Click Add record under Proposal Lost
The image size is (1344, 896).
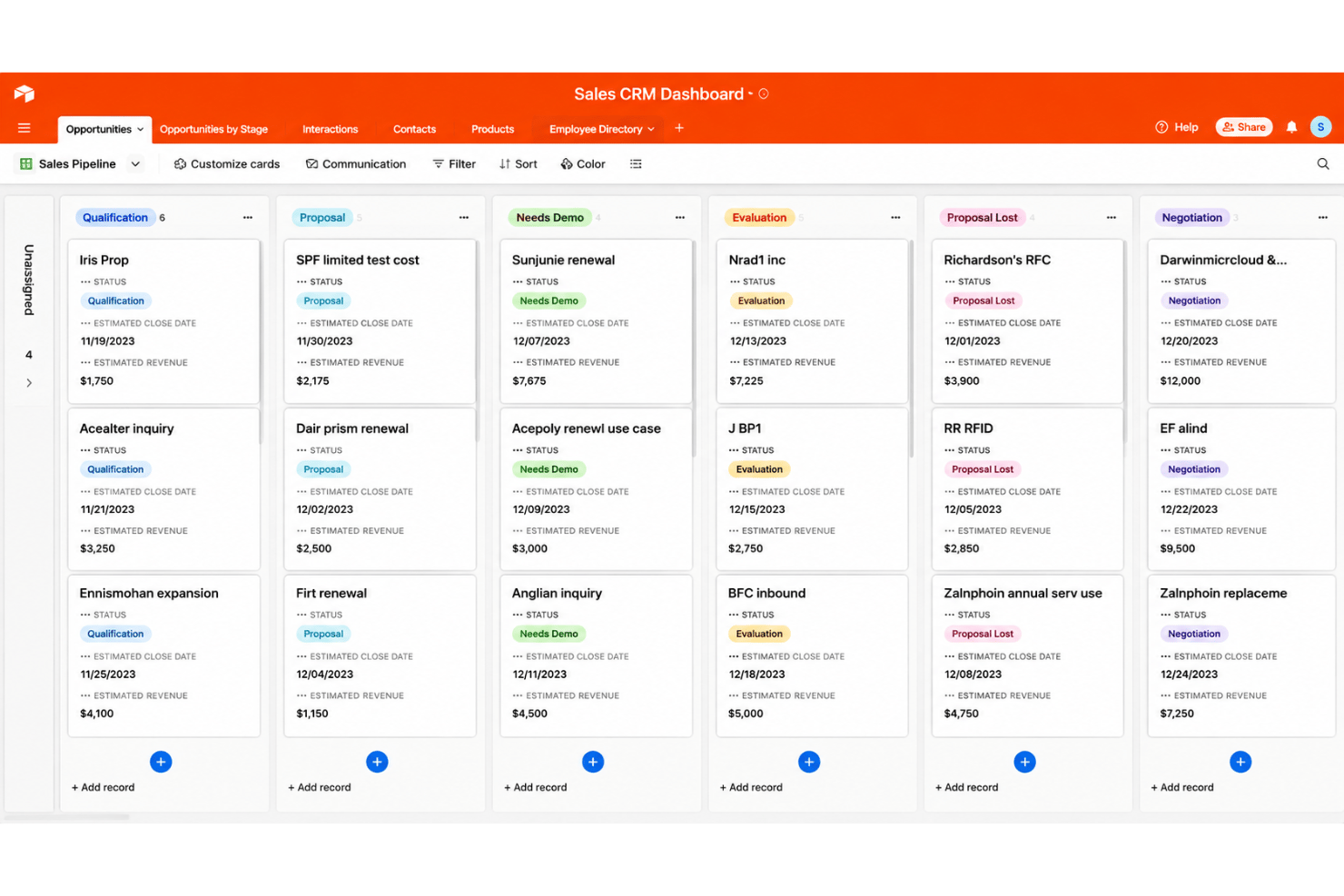pos(966,787)
